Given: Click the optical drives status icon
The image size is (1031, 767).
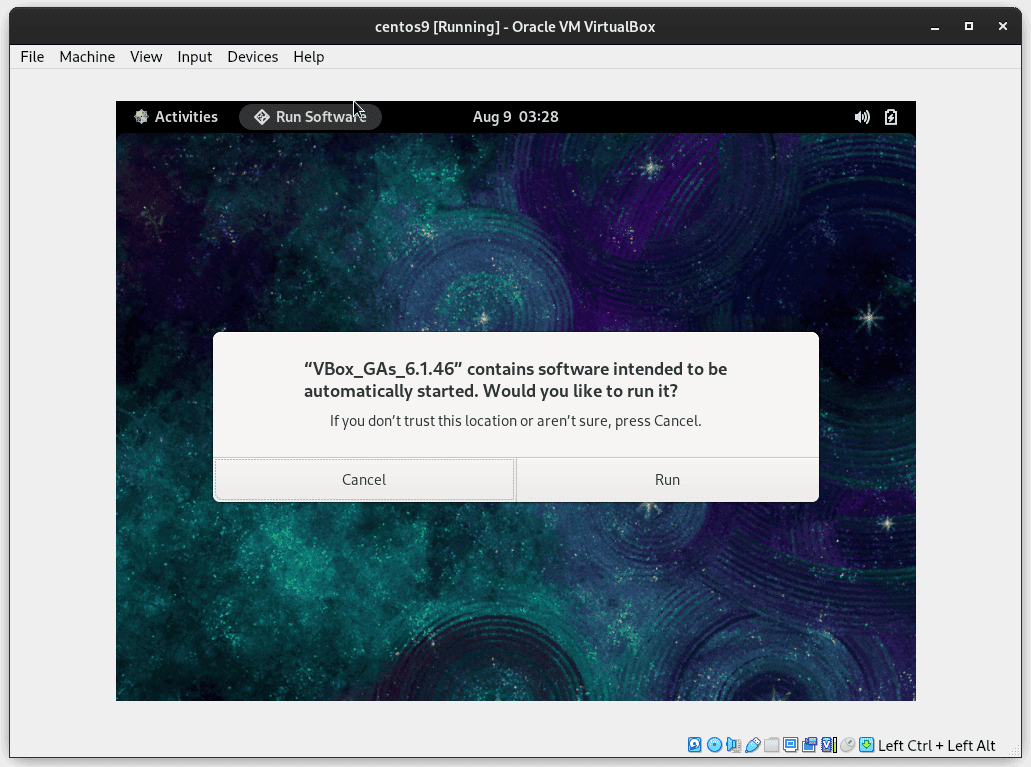Looking at the screenshot, I should pos(714,745).
